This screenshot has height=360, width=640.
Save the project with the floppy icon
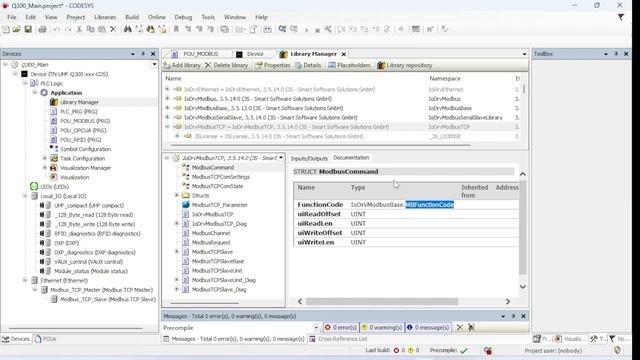coord(28,29)
